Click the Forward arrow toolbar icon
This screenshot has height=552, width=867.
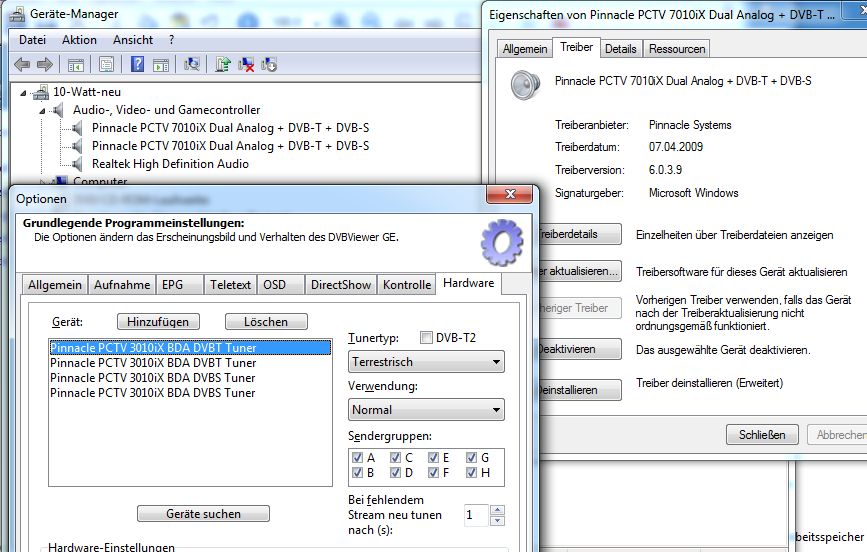pyautogui.click(x=45, y=64)
